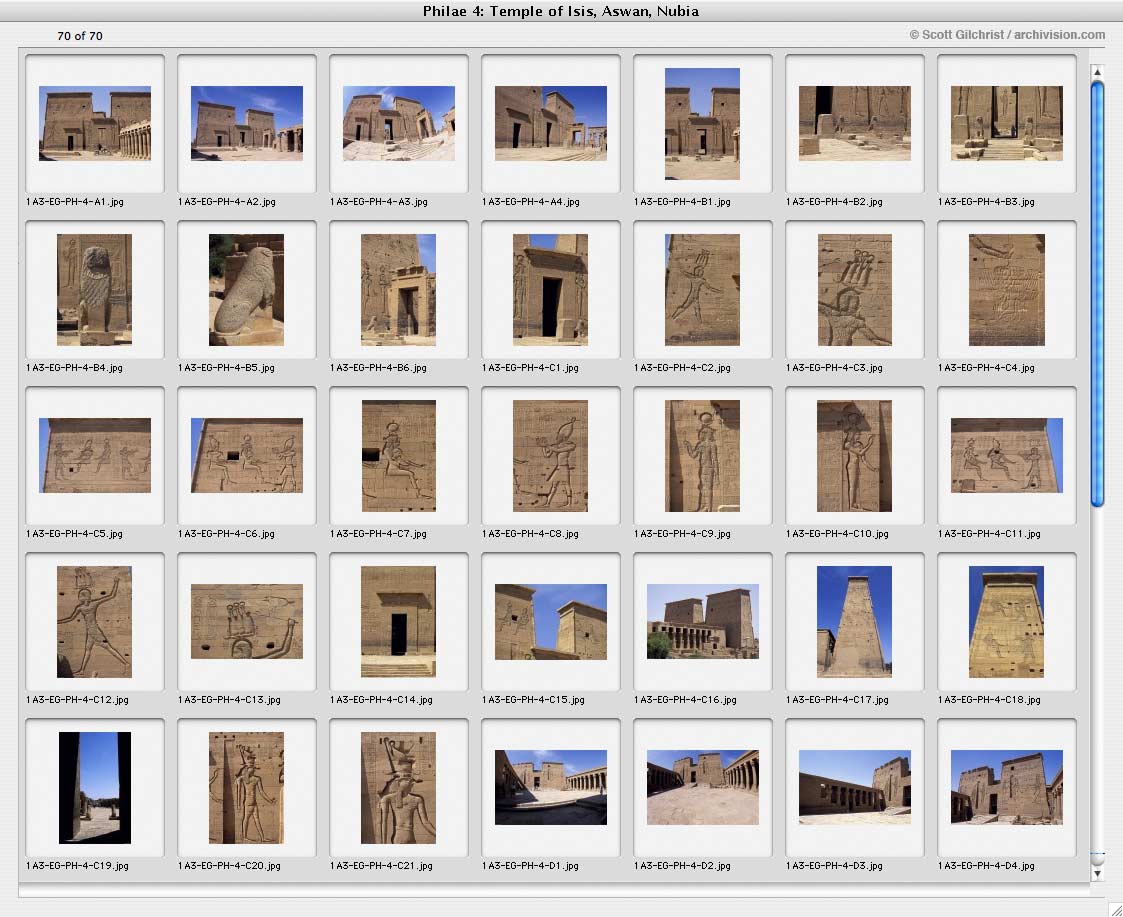Click the scroll down arrow
1123x917 pixels.
pos(1097,873)
